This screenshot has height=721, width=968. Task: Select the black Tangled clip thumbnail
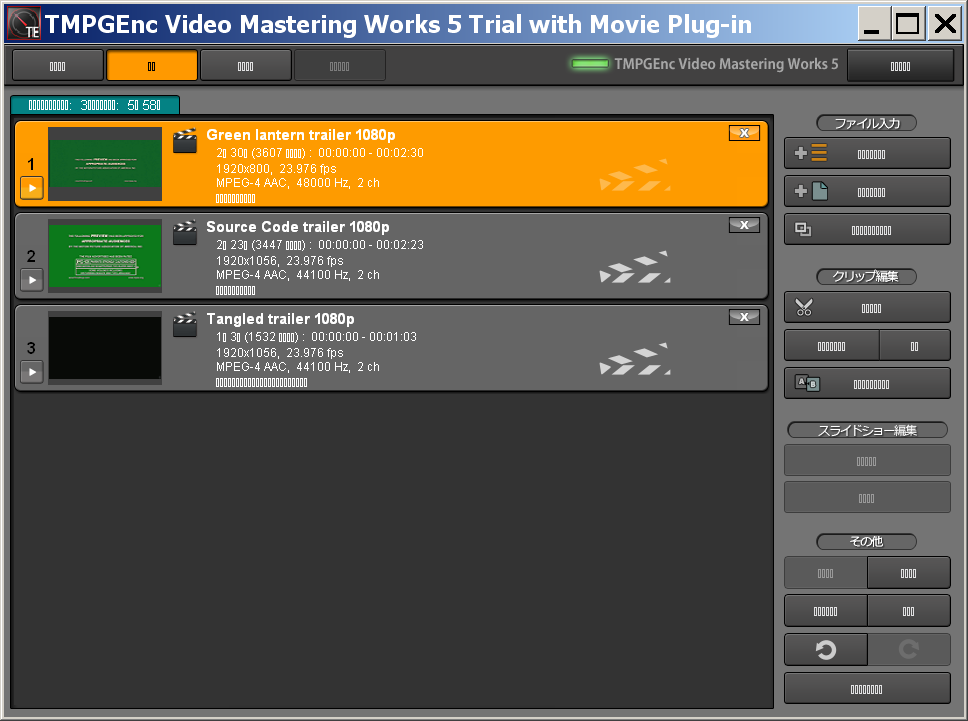[105, 348]
